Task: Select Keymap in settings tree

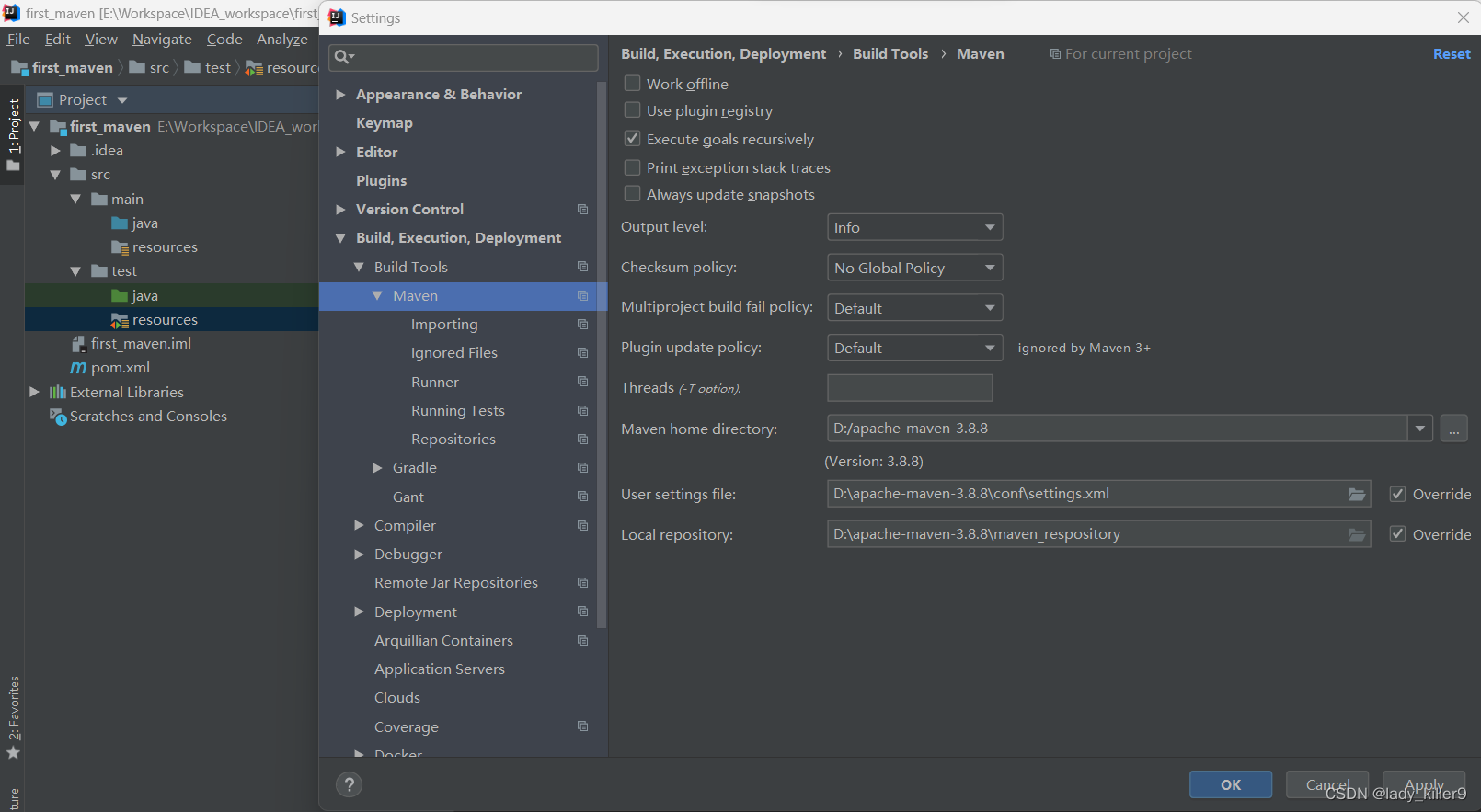Action: click(x=385, y=123)
